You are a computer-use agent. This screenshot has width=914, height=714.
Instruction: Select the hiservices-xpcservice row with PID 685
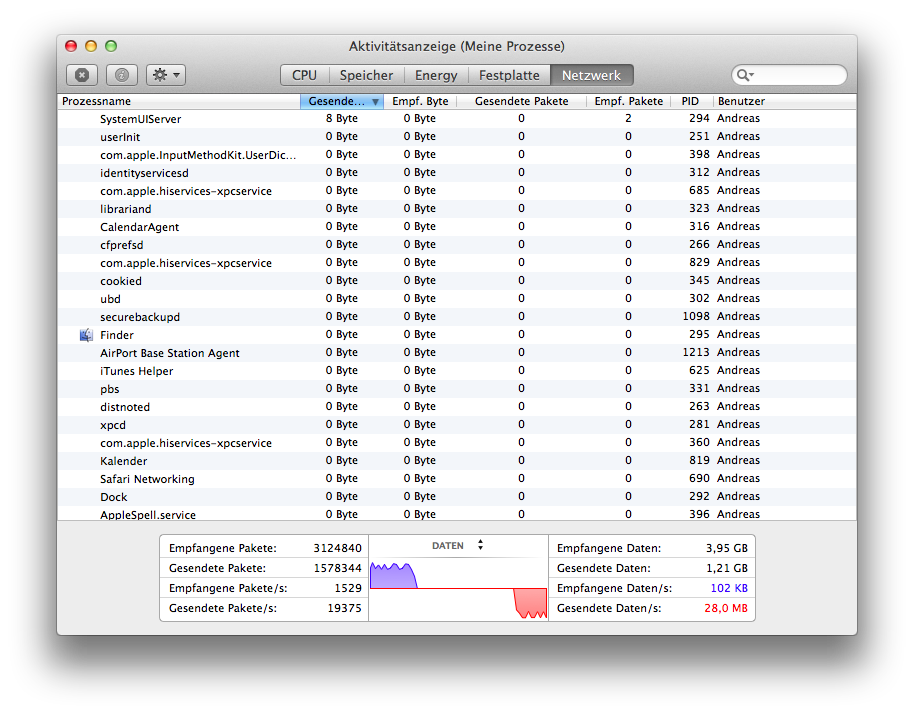point(457,191)
